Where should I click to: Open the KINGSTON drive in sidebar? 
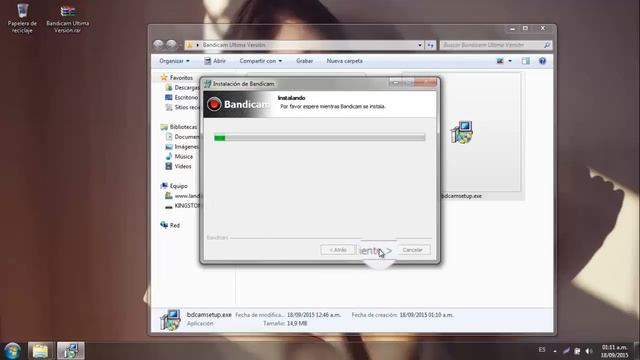[182, 206]
